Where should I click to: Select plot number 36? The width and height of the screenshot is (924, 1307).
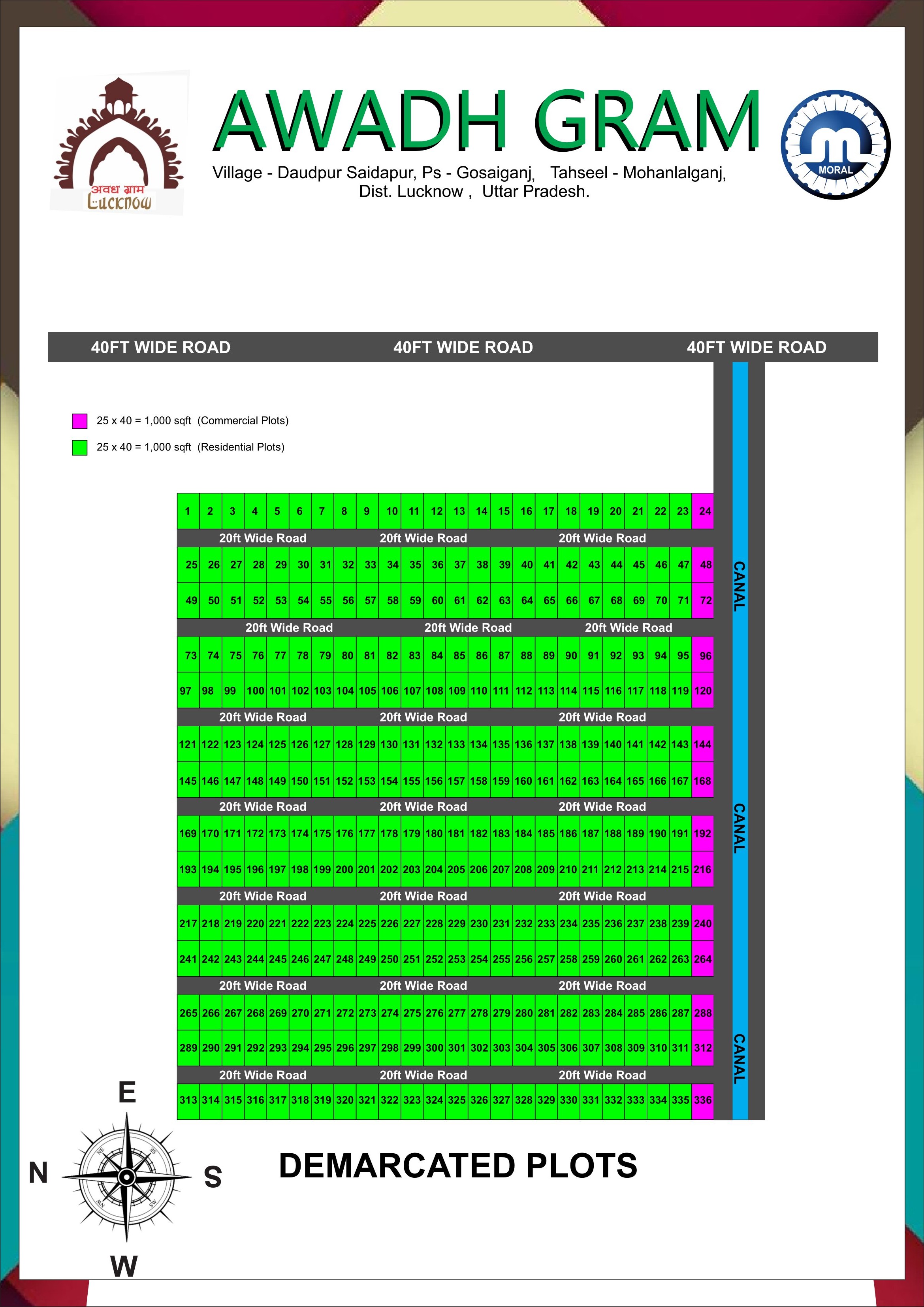point(435,565)
